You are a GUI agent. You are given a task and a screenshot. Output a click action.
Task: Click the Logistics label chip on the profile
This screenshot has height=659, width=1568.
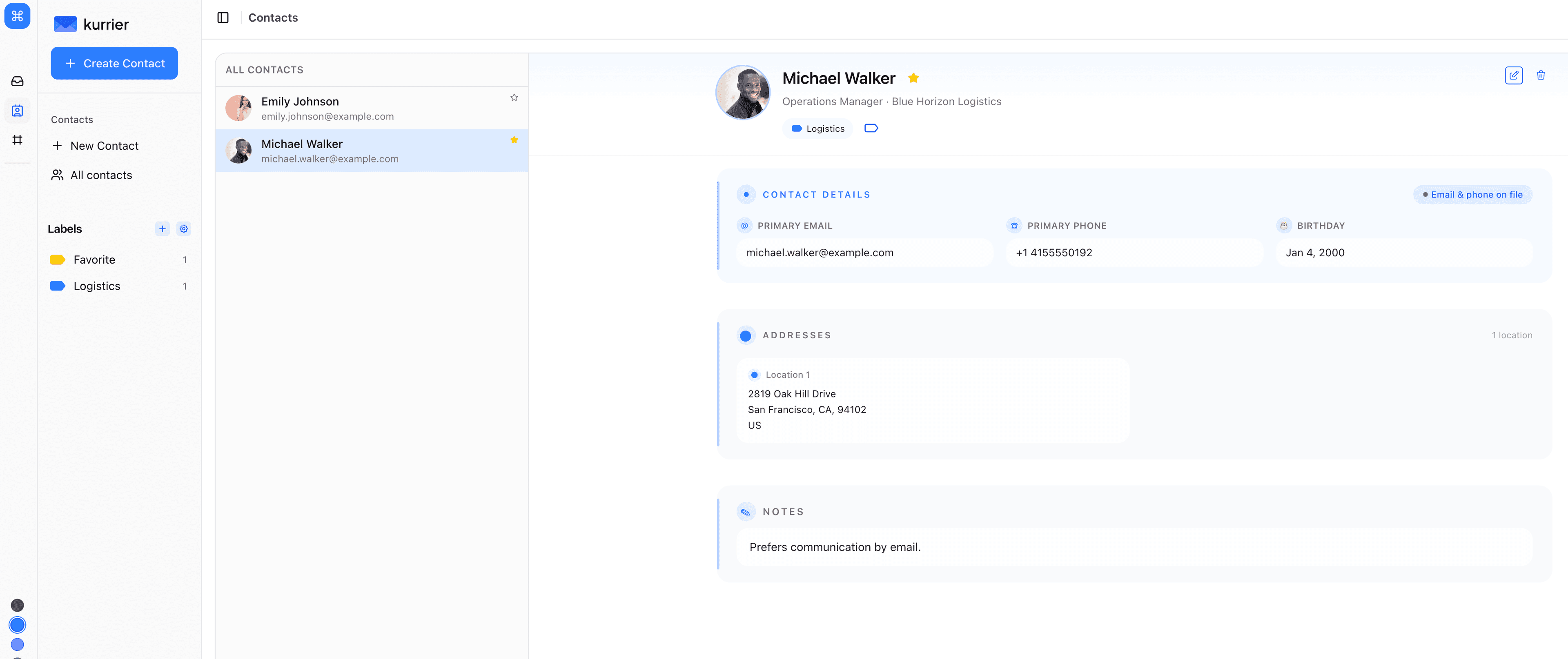tap(817, 128)
